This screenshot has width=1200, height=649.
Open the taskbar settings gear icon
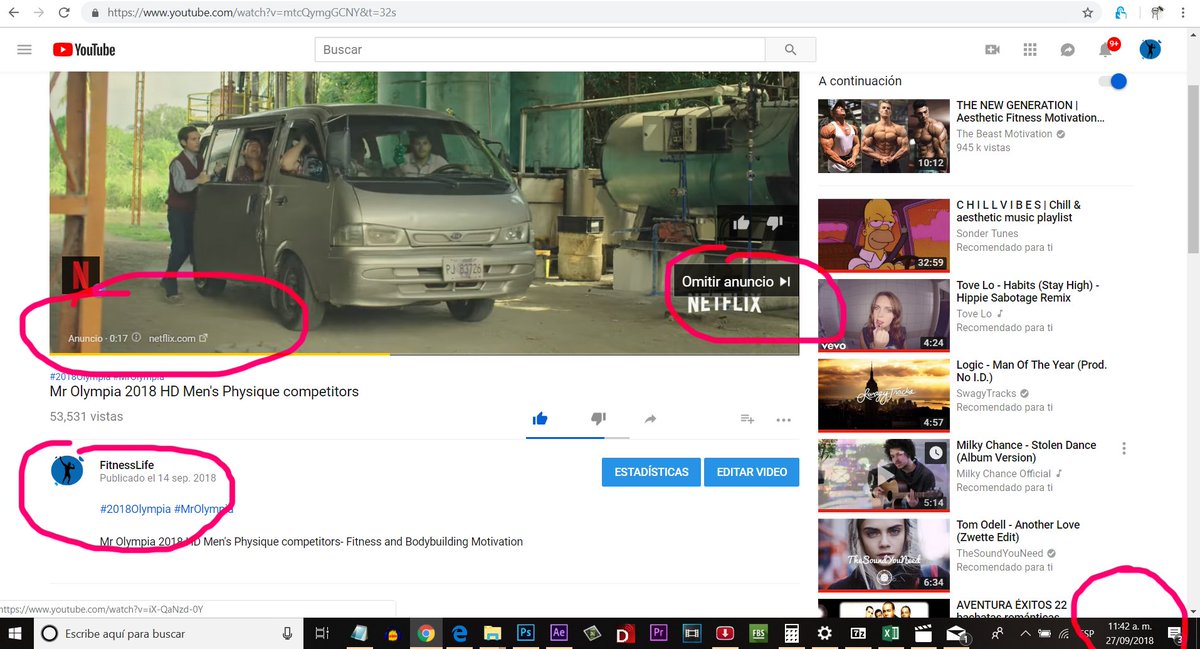tap(824, 633)
